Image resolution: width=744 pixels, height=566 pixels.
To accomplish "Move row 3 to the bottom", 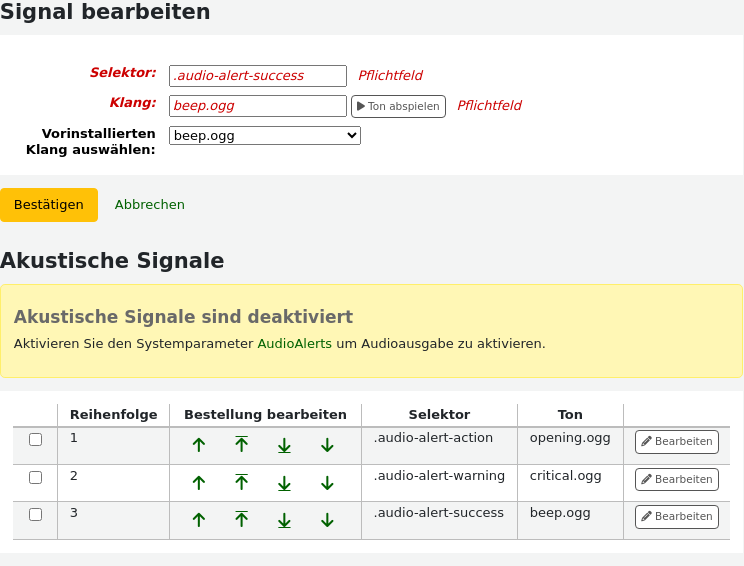I will pyautogui.click(x=284, y=520).
